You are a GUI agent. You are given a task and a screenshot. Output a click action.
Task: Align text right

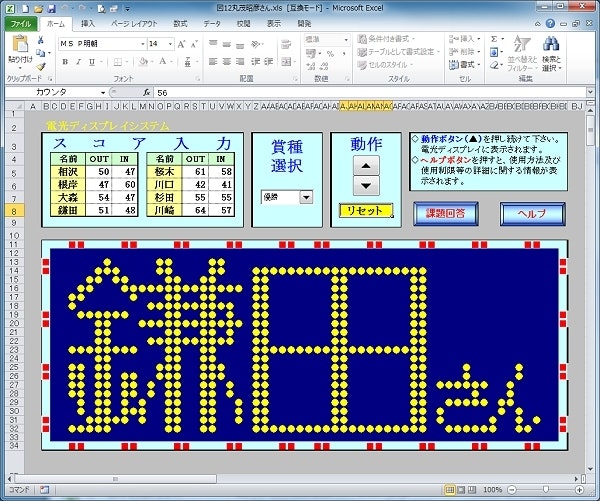240,62
